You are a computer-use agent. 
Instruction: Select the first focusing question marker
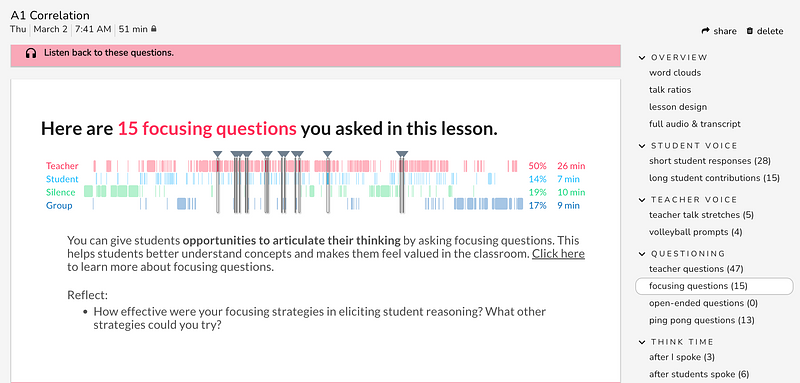coord(217,154)
